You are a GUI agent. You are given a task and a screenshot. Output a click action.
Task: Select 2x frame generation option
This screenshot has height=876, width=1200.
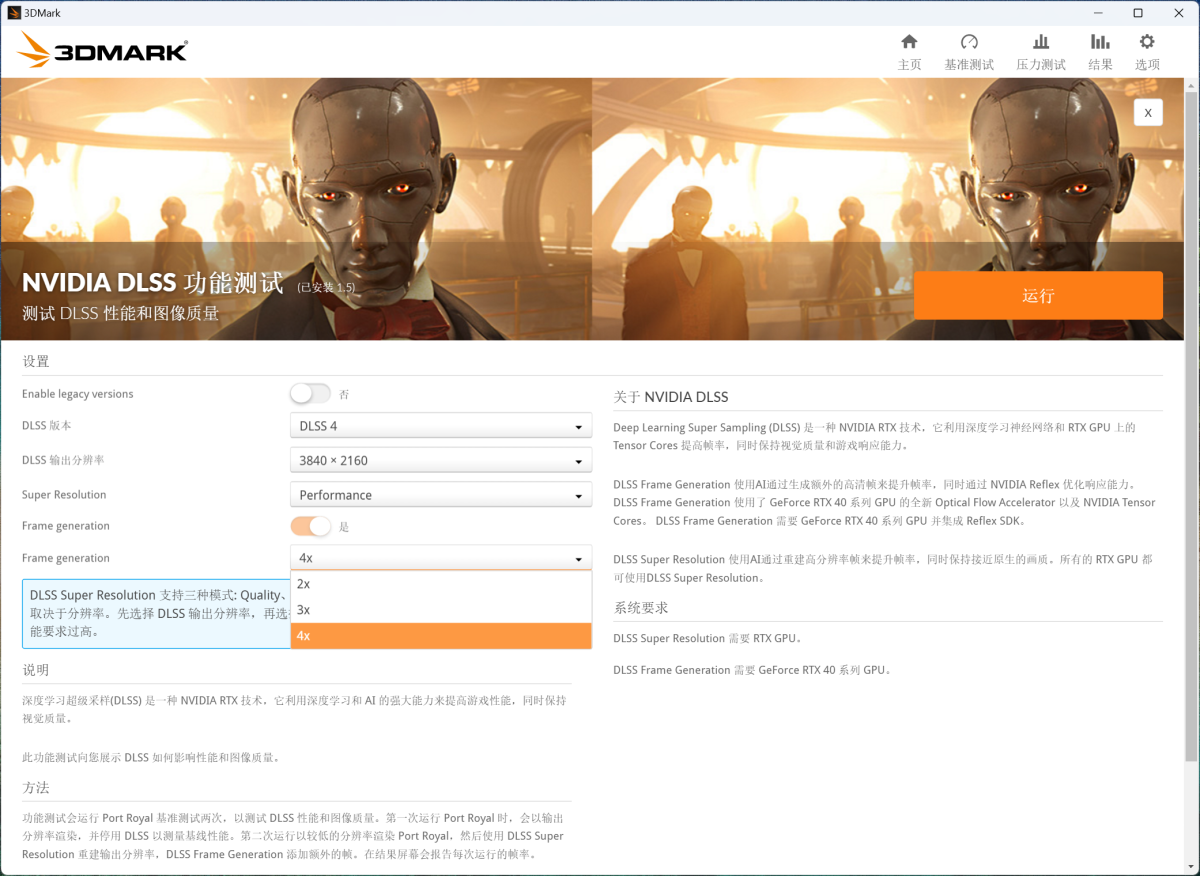click(x=440, y=584)
